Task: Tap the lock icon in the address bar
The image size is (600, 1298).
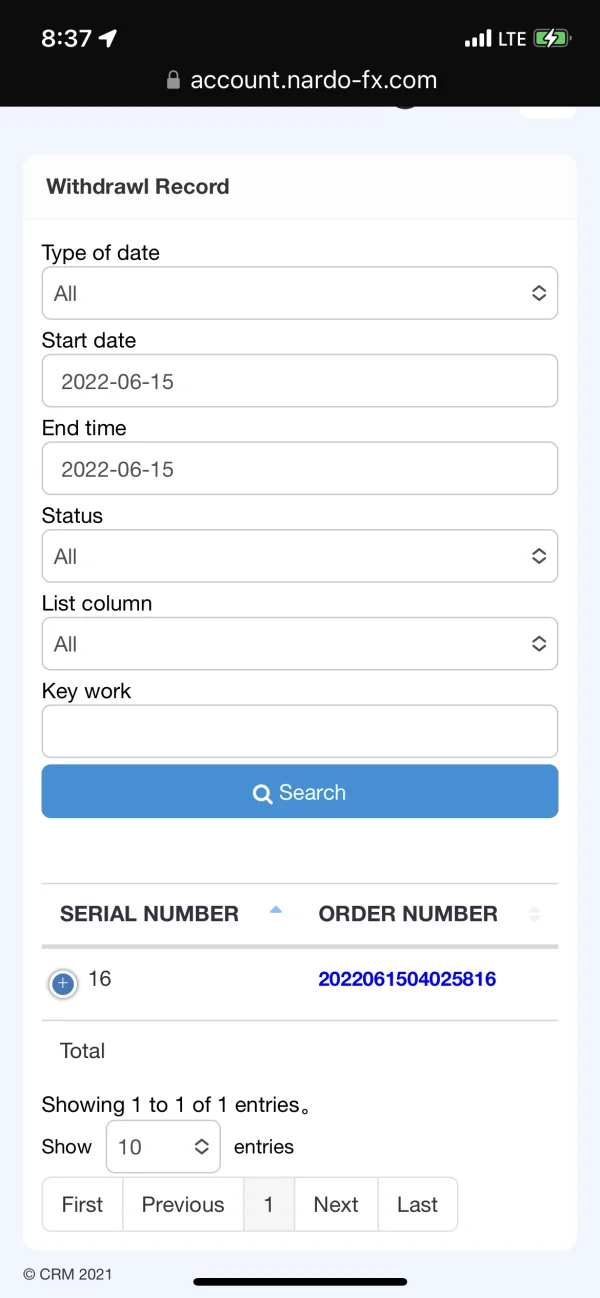Action: (173, 81)
